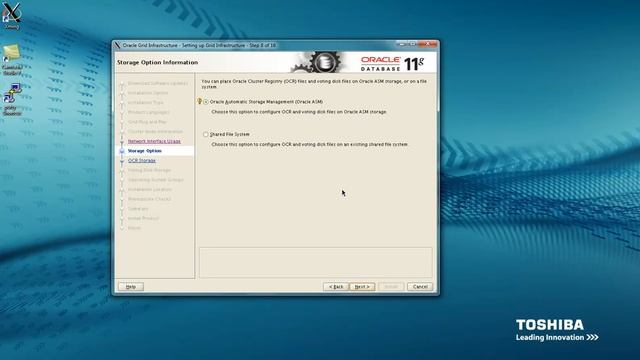Go back with the Back button
The height and width of the screenshot is (360, 640).
(336, 287)
